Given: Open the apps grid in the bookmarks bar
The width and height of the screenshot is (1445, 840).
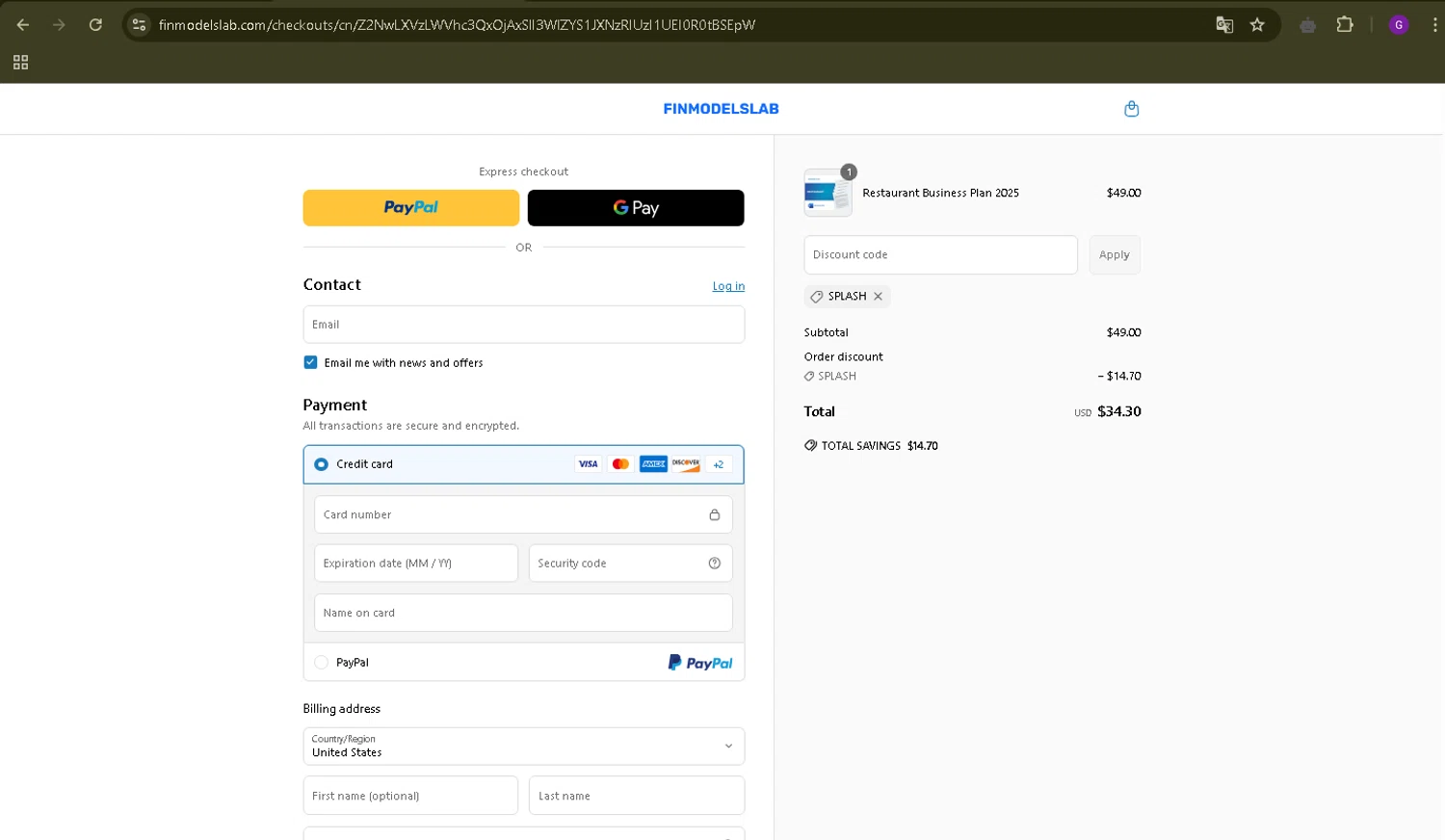Looking at the screenshot, I should click(x=20, y=63).
